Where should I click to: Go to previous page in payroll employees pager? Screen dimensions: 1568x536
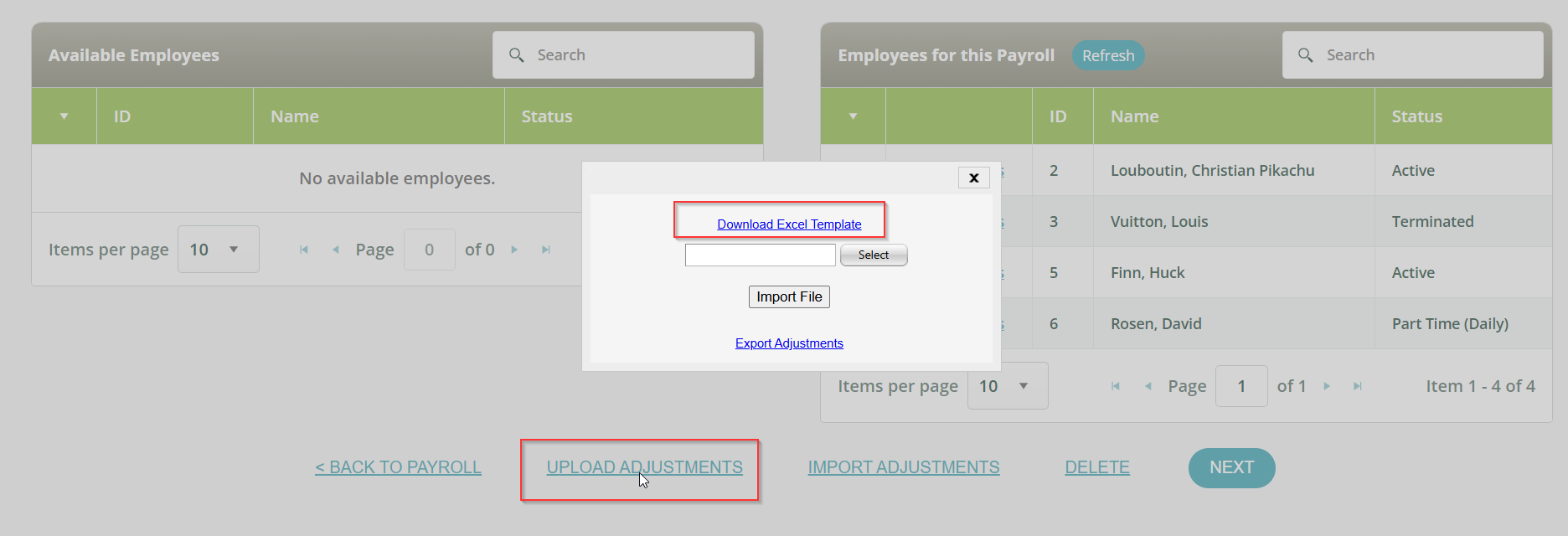tap(1148, 386)
